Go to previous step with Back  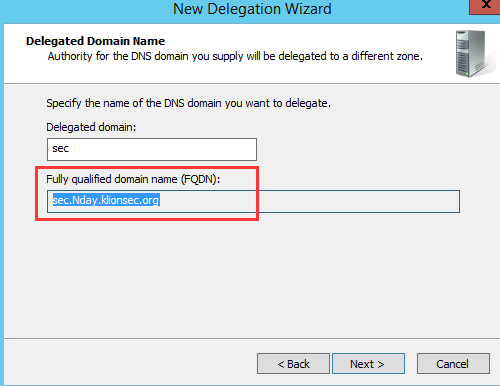click(x=293, y=364)
